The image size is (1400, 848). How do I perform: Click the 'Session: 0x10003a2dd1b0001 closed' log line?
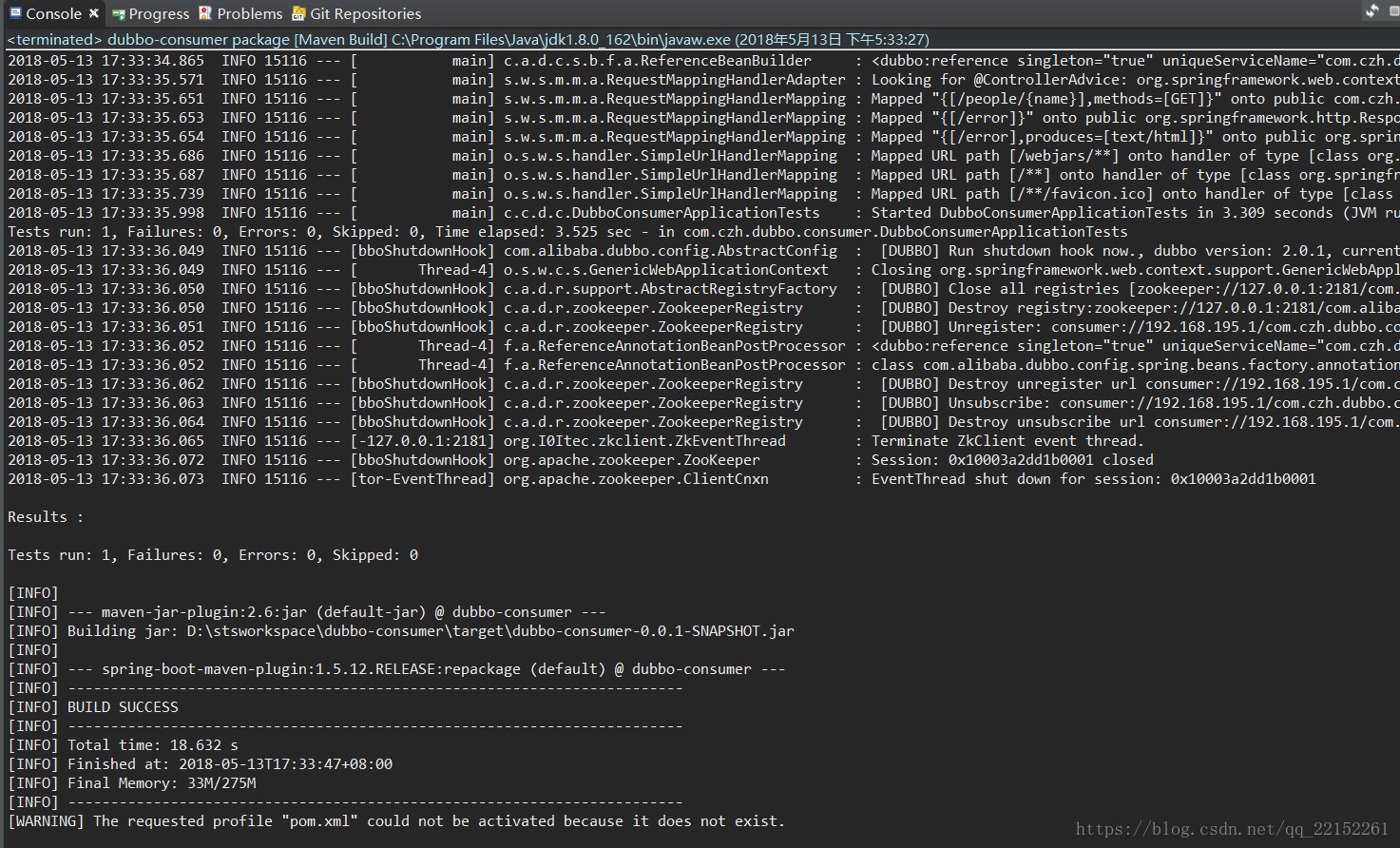click(581, 460)
